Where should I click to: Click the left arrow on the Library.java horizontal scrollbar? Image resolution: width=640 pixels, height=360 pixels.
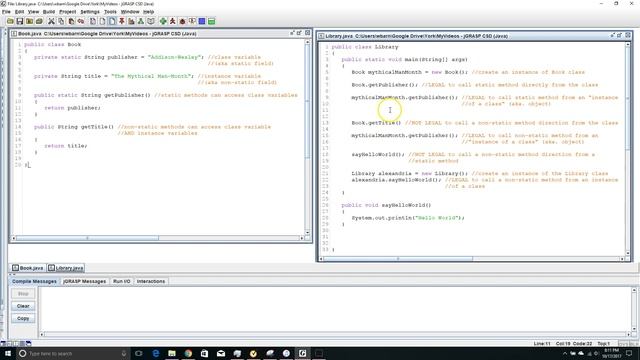click(322, 259)
